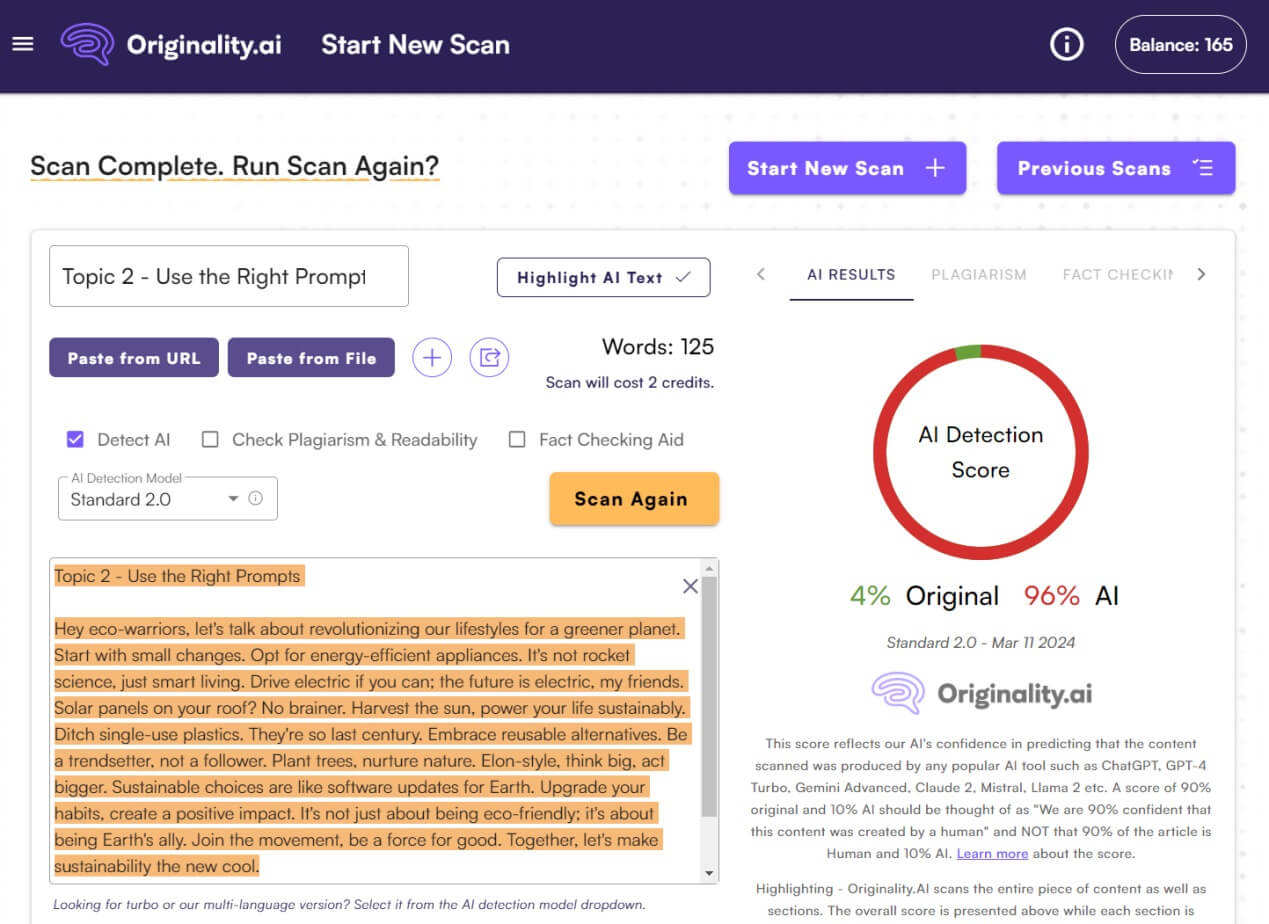Enable Fact Checking Aid checkbox

(x=517, y=440)
